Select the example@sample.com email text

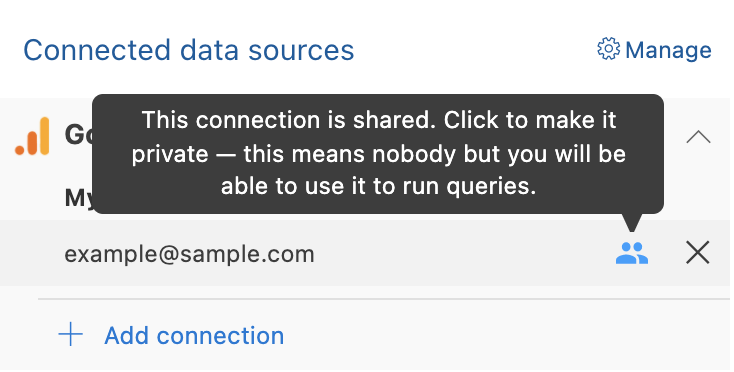[190, 255]
